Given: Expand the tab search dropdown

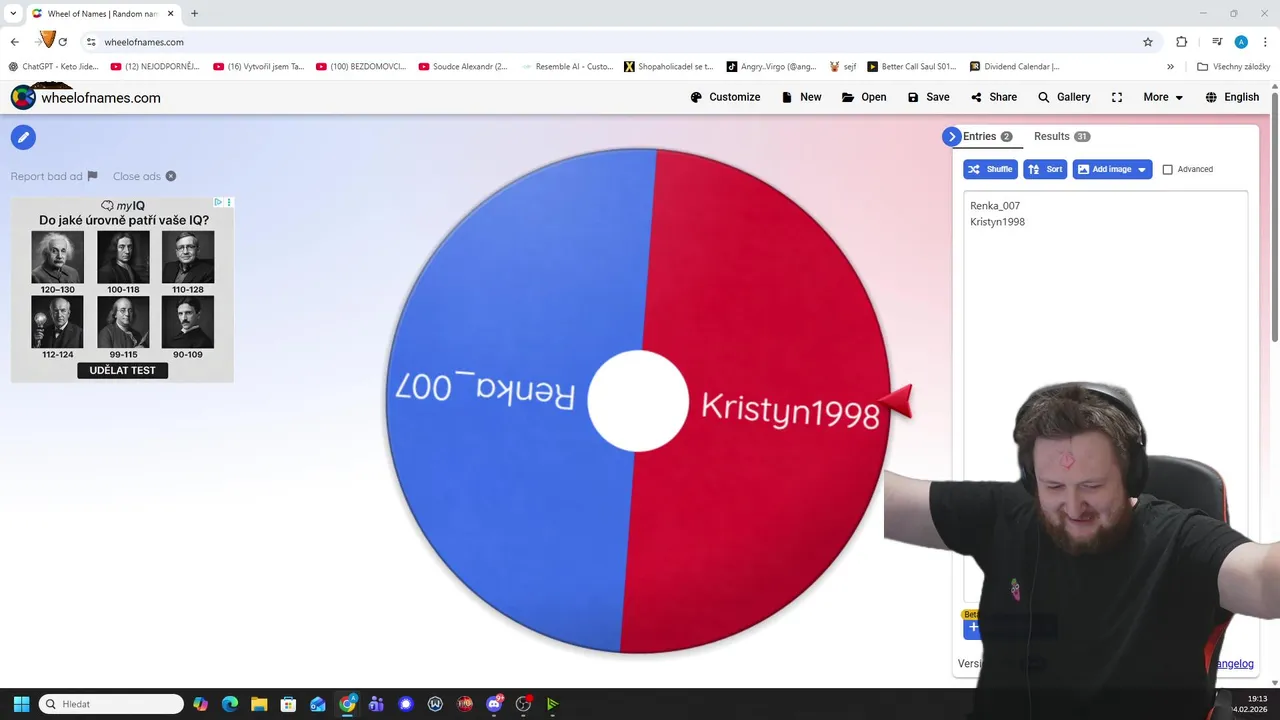Looking at the screenshot, I should (x=13, y=13).
